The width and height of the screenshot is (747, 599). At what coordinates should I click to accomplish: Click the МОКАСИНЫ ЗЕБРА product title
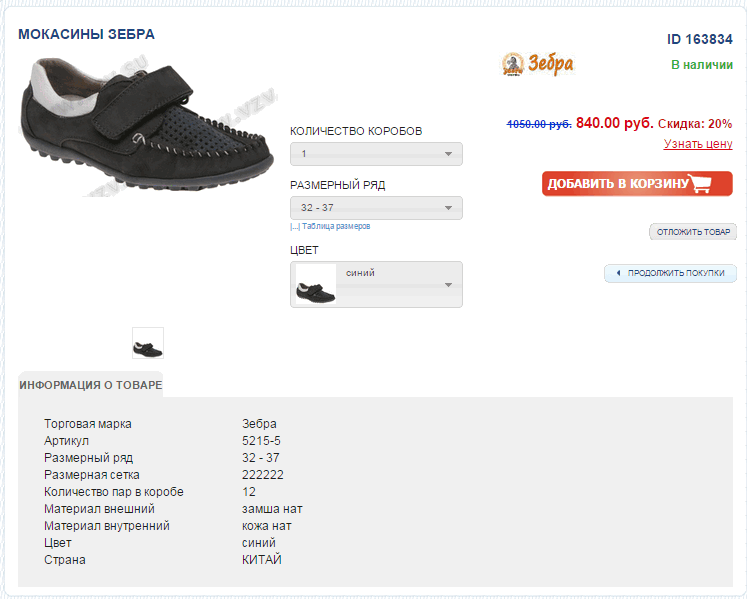(x=86, y=34)
